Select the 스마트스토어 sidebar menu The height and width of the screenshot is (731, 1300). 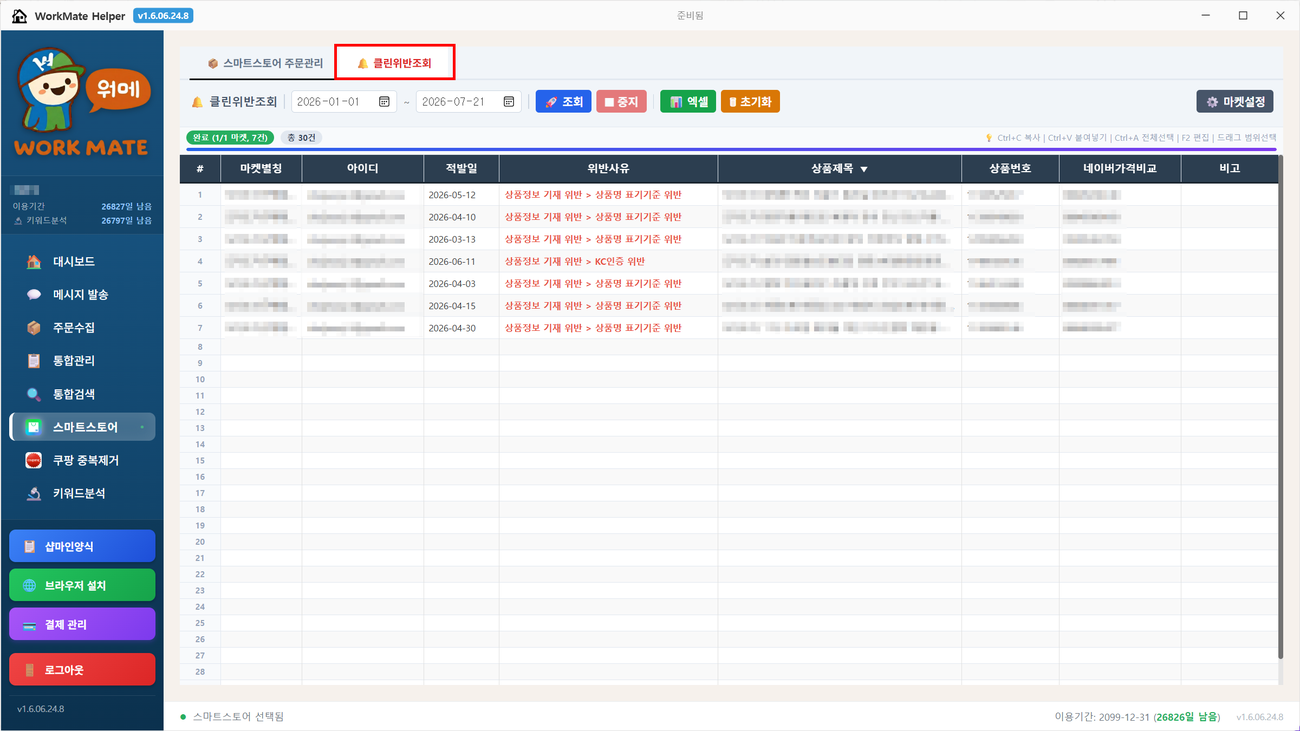coord(82,427)
